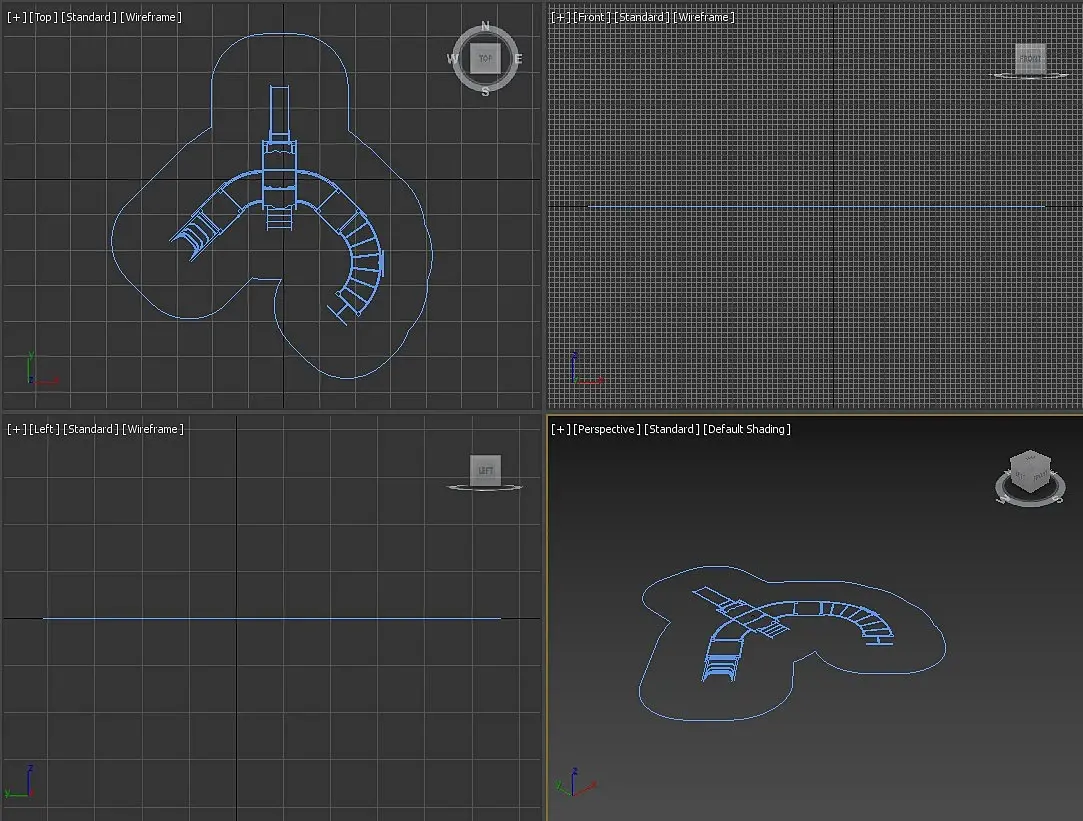Click [Default Shading] in the Perspective viewport
1083x821 pixels.
747,429
